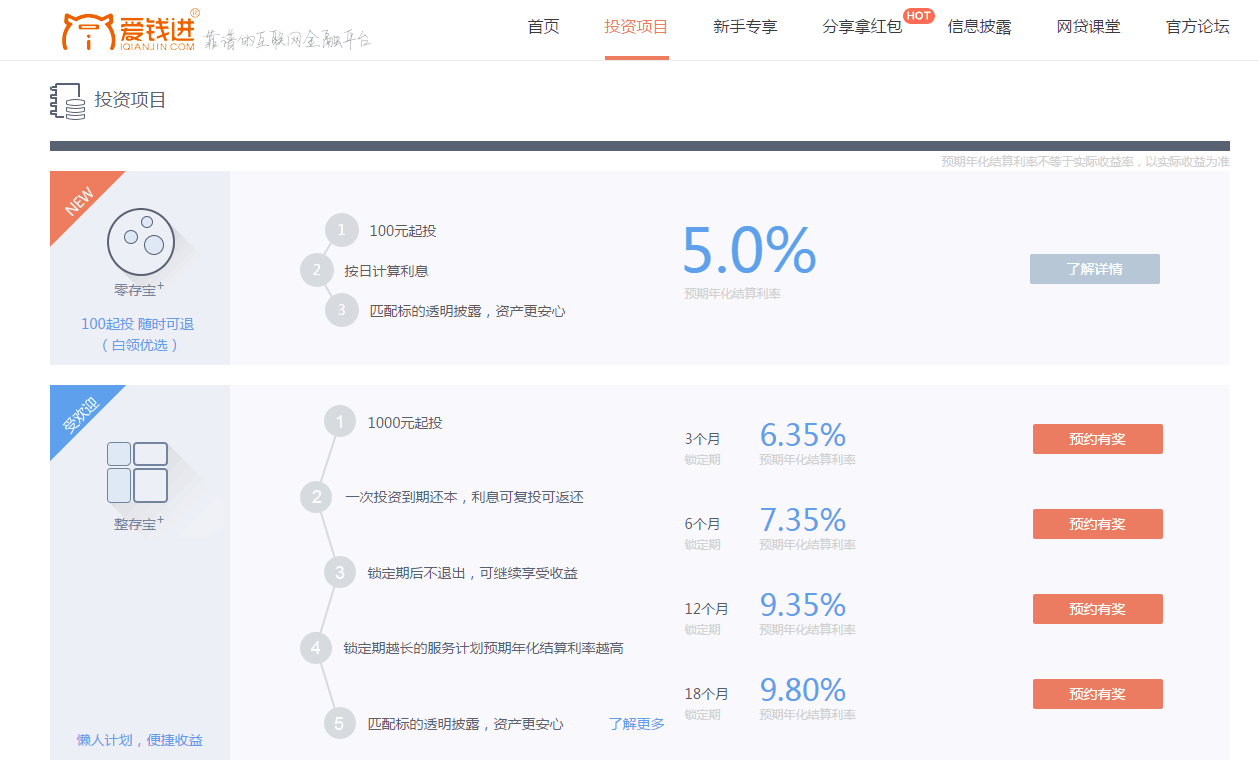
Task: Open the 新手专享 menu item
Action: 745,27
